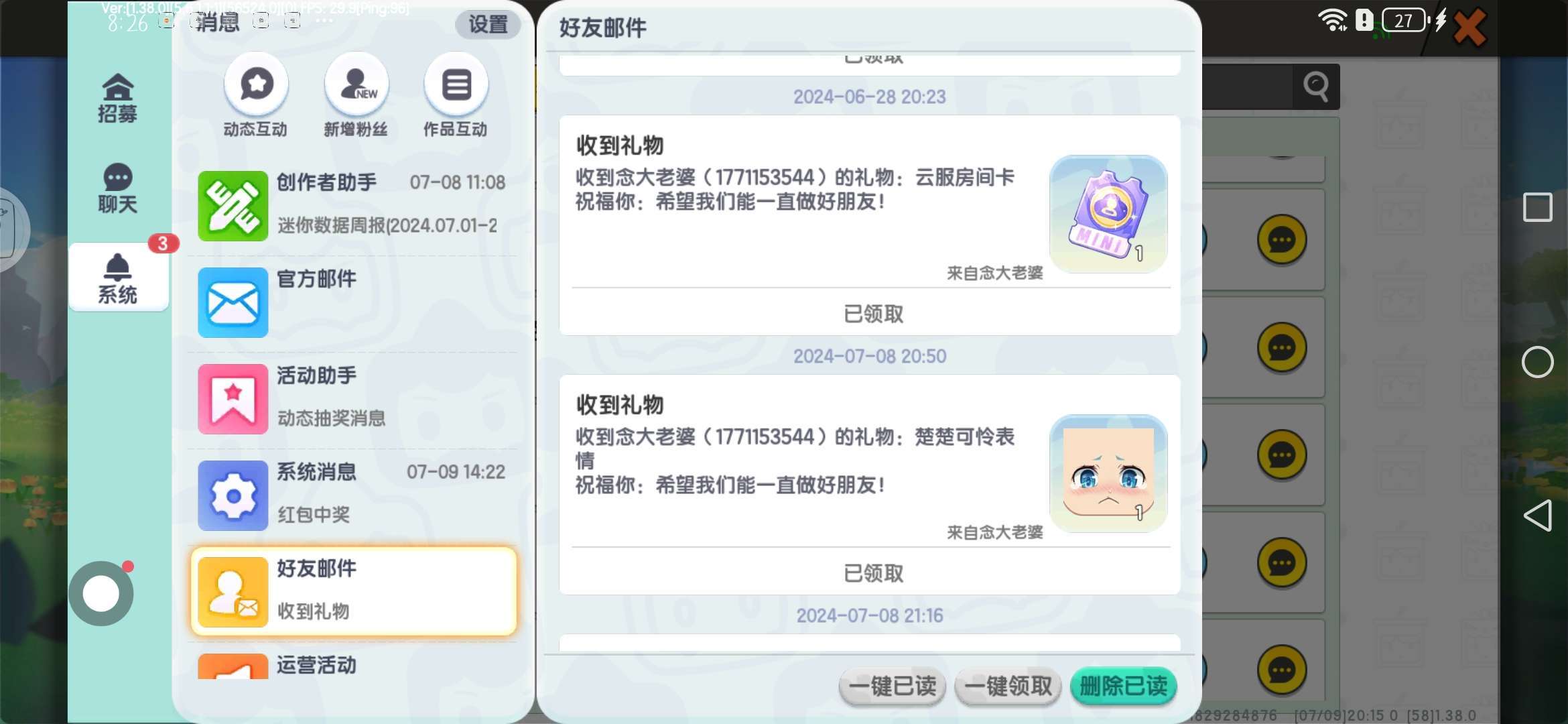Viewport: 1568px width, 724px height.
Task: Open 官方邮件 mail entry
Action: pos(354,302)
